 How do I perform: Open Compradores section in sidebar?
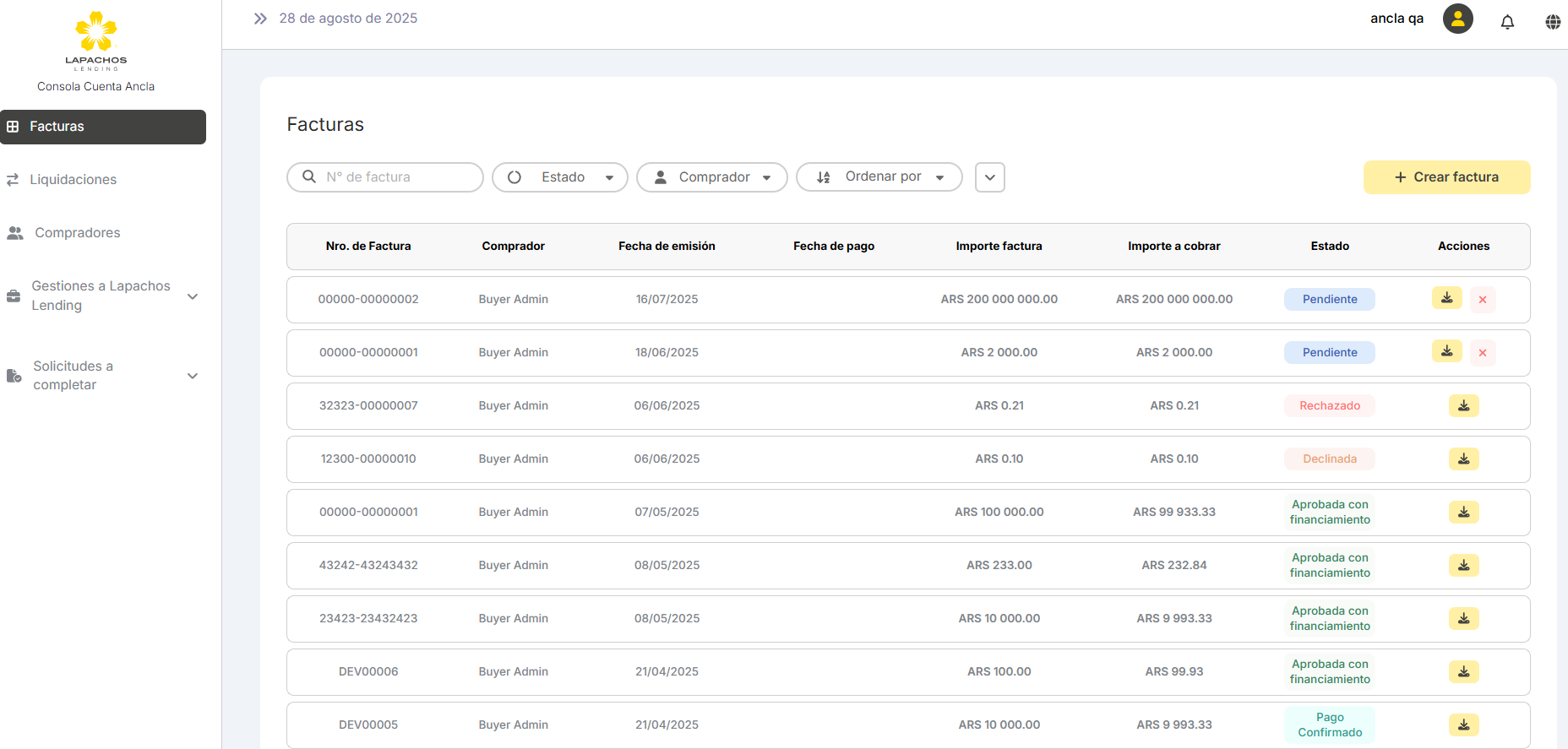tap(77, 233)
